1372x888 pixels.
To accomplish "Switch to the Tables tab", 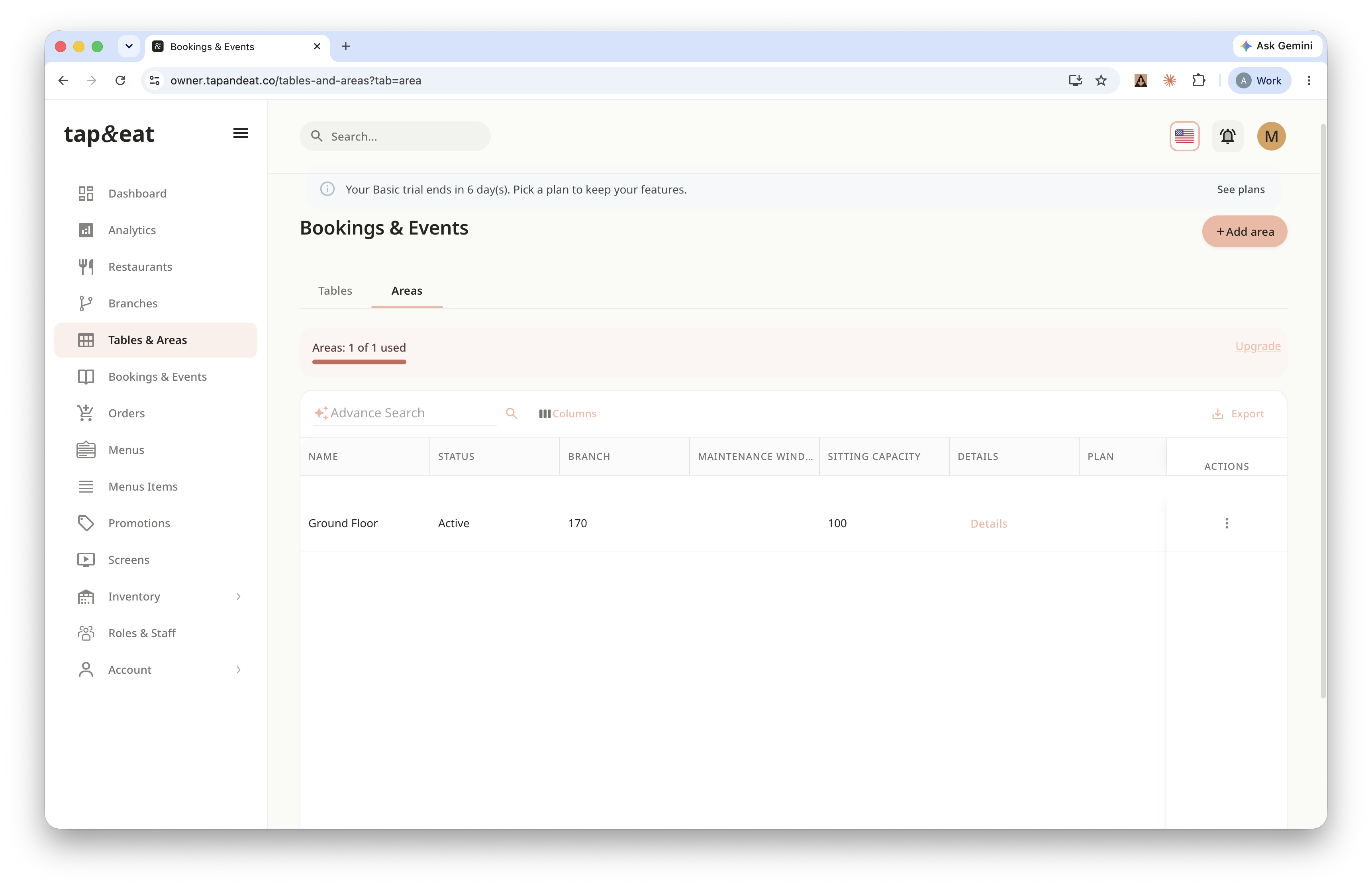I will click(x=335, y=291).
